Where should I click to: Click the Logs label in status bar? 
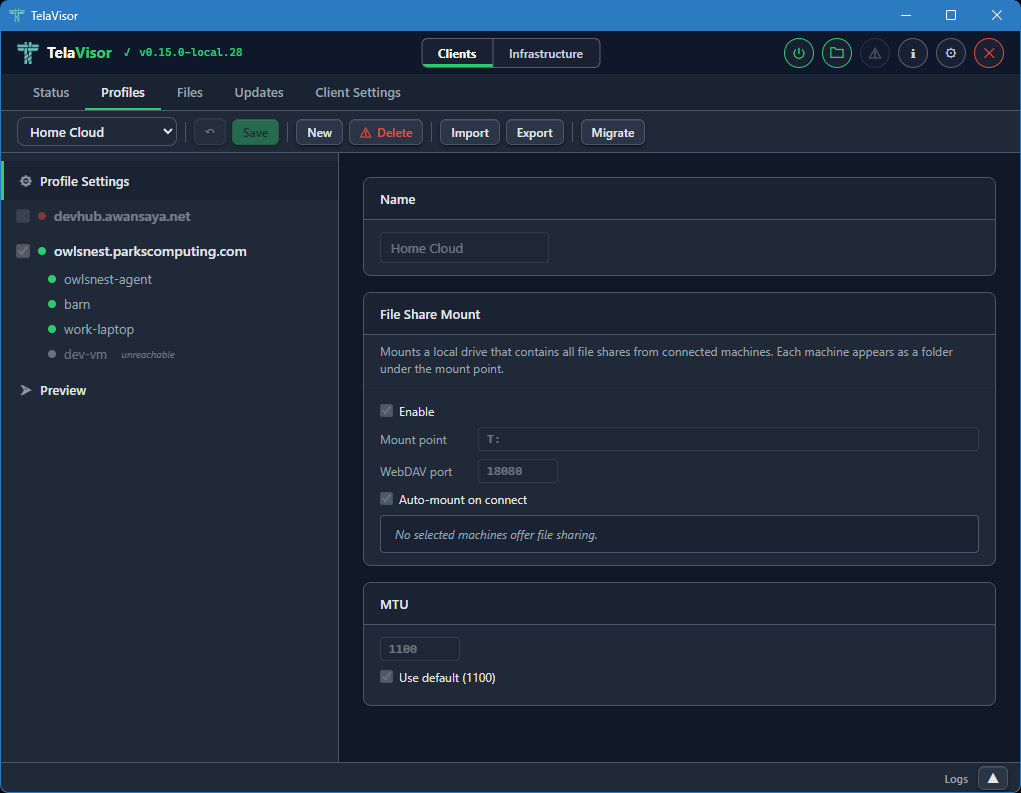pyautogui.click(x=956, y=779)
